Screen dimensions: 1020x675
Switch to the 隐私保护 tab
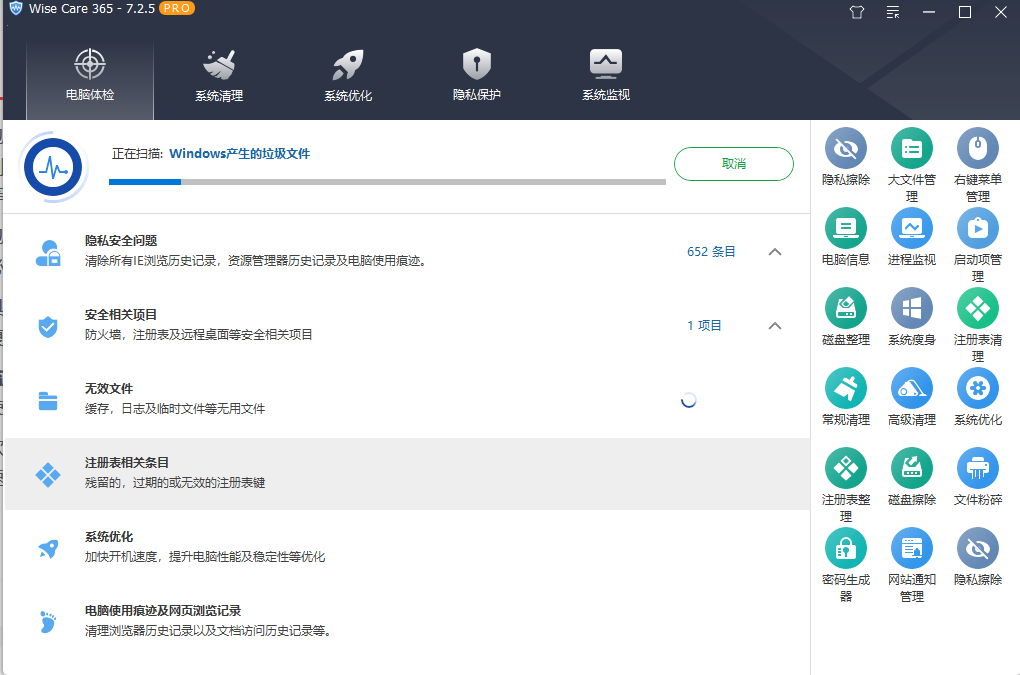click(476, 75)
